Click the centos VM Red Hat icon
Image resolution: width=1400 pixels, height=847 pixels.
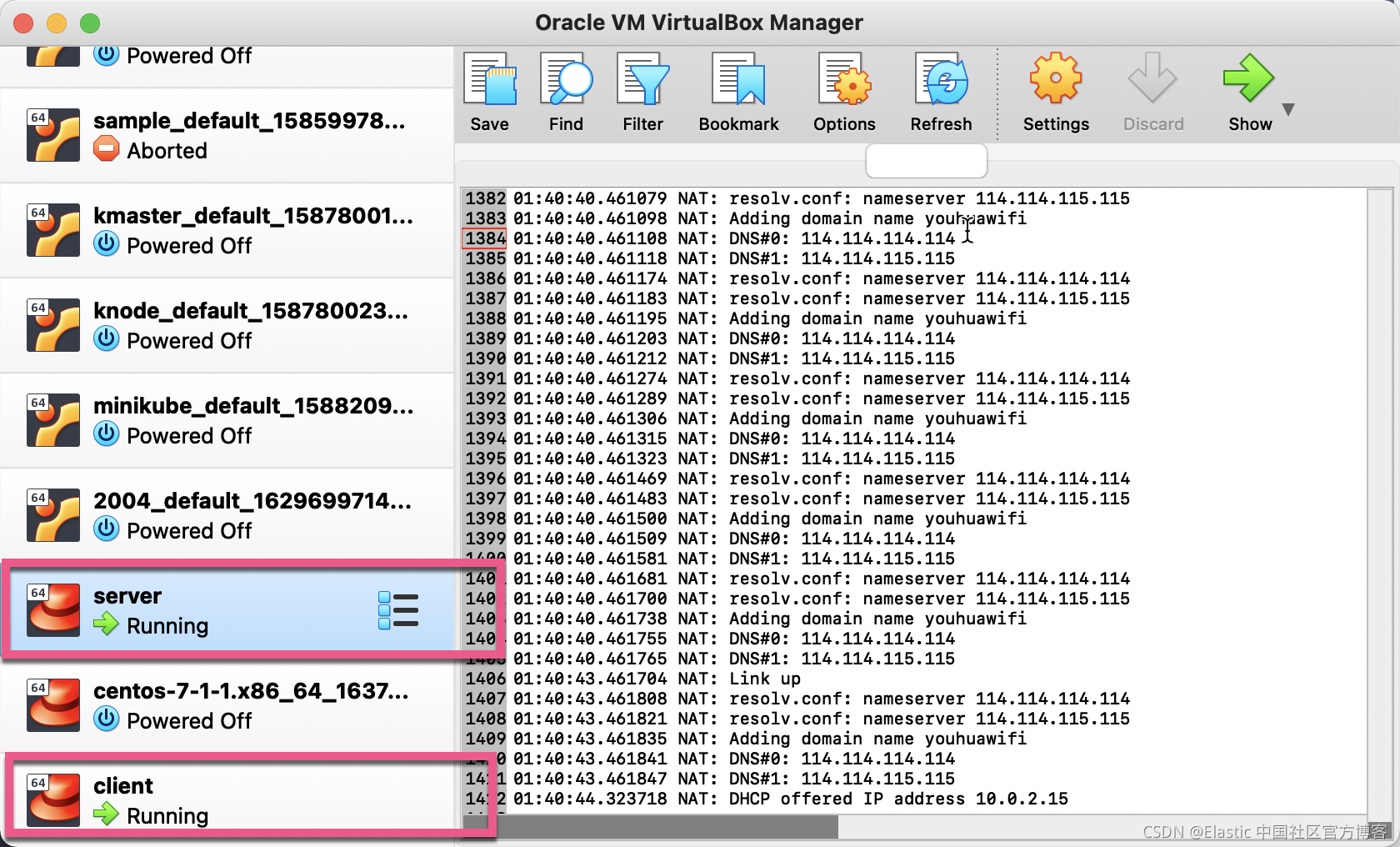[x=53, y=705]
